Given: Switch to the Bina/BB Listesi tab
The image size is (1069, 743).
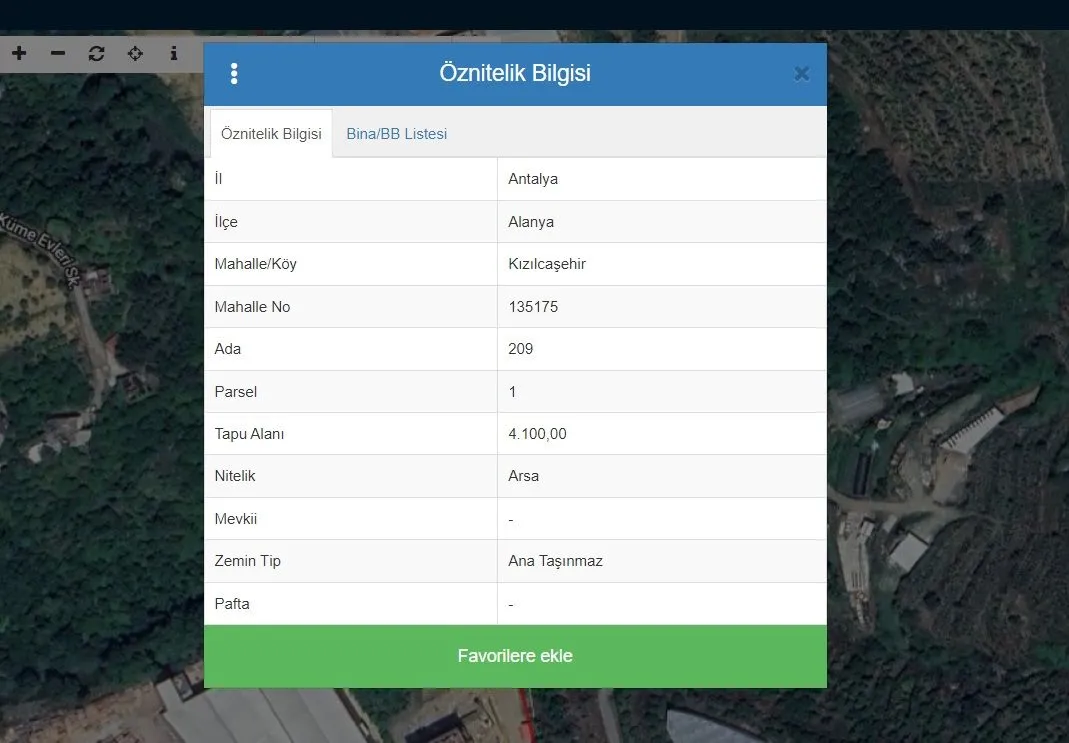Looking at the screenshot, I should (397, 134).
